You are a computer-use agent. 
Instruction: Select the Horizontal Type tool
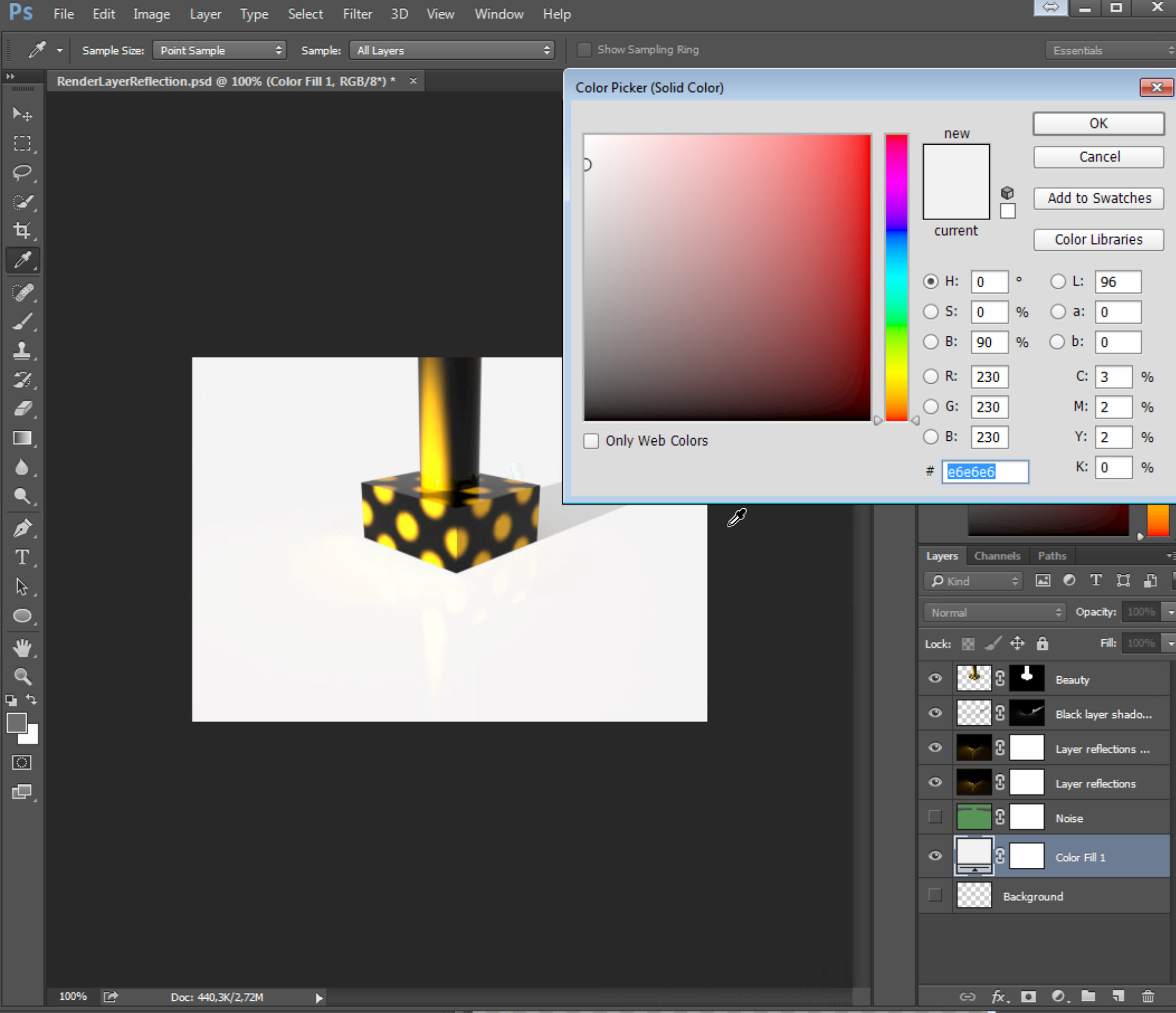22,557
